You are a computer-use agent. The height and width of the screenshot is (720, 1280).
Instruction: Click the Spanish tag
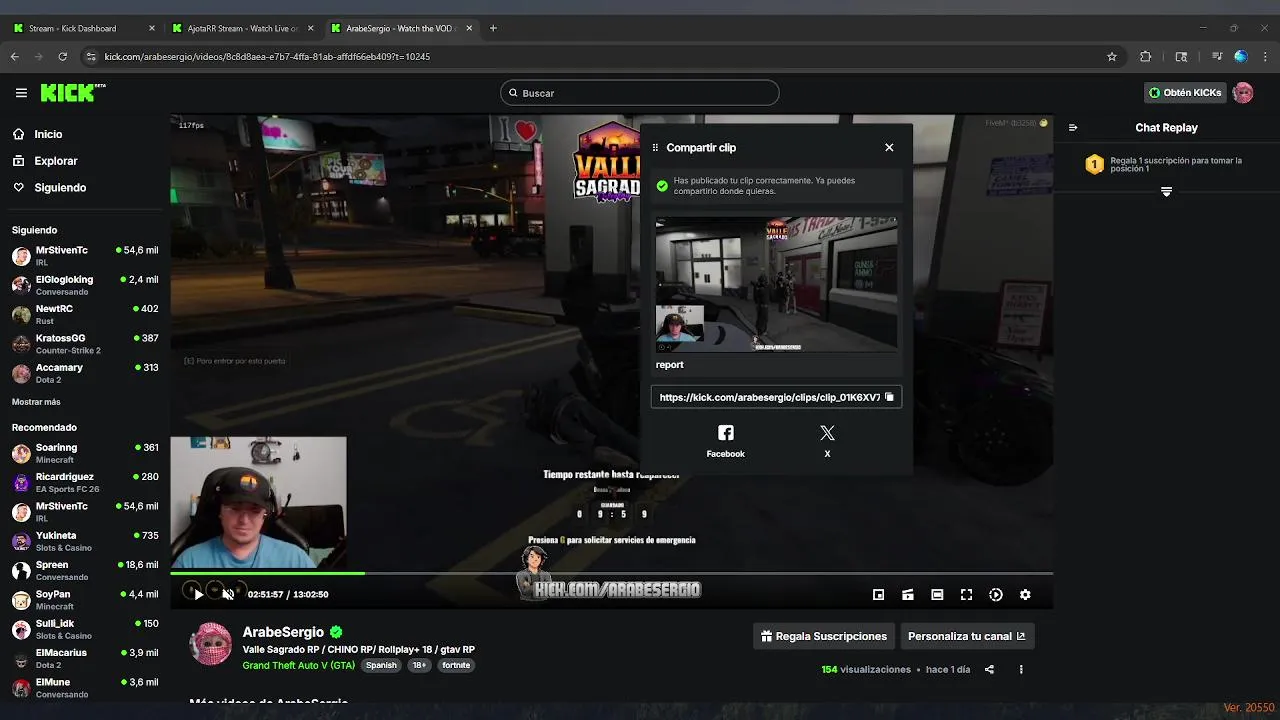(380, 665)
